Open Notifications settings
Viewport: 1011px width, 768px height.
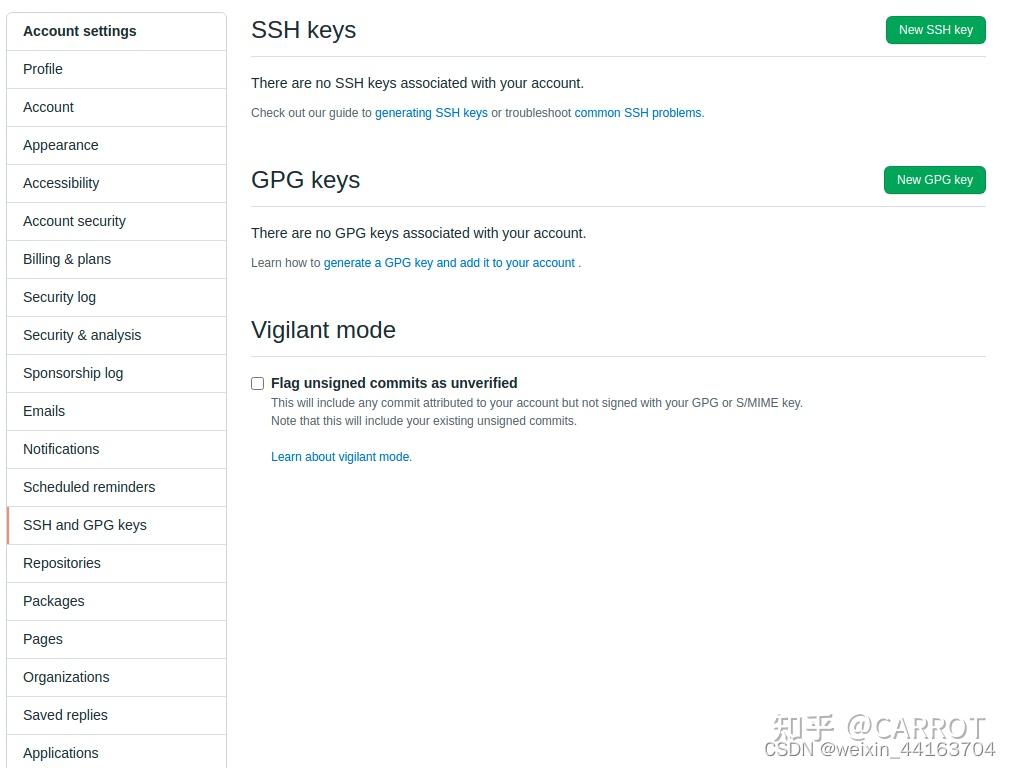61,449
